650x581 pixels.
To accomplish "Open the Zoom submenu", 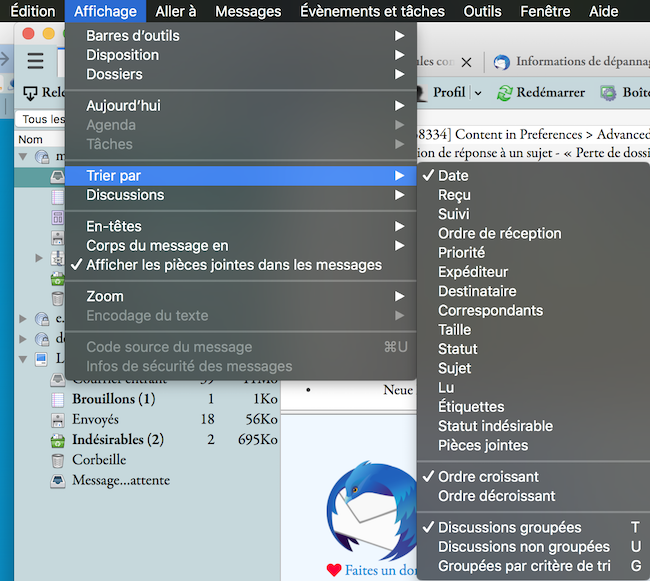I will click(x=240, y=296).
